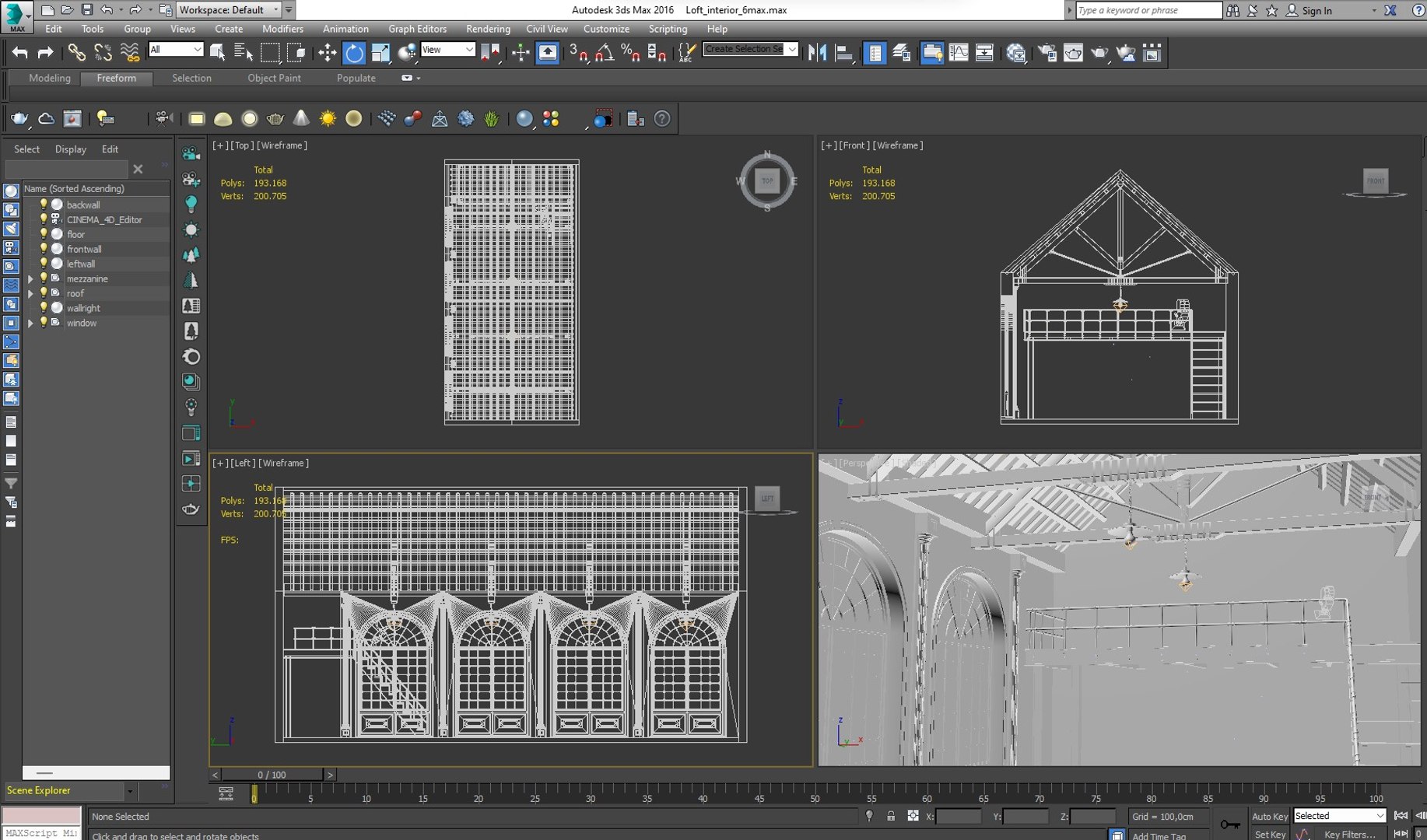Click the X coordinate input field

coord(959,816)
